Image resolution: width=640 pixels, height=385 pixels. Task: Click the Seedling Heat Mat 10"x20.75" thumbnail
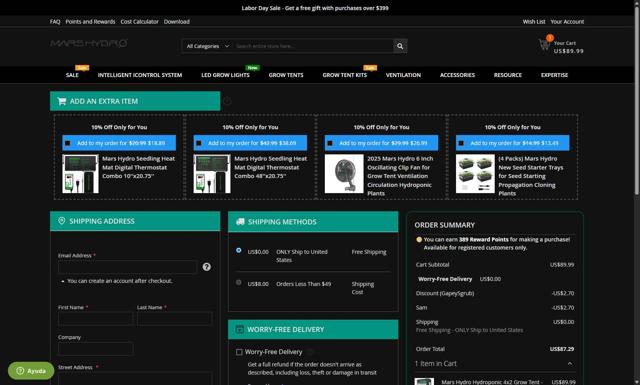pos(80,174)
